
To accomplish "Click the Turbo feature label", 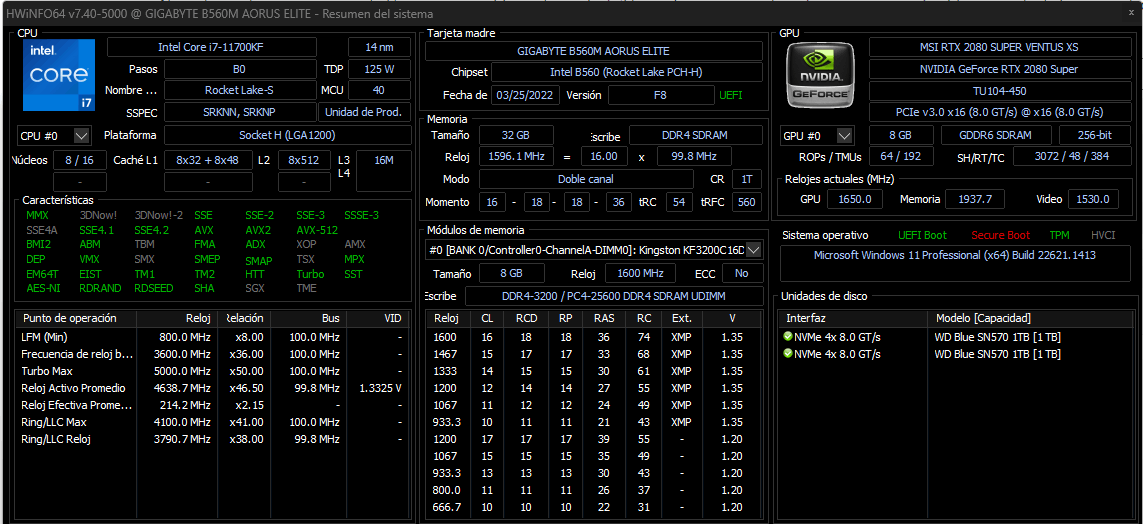I will click(x=310, y=274).
